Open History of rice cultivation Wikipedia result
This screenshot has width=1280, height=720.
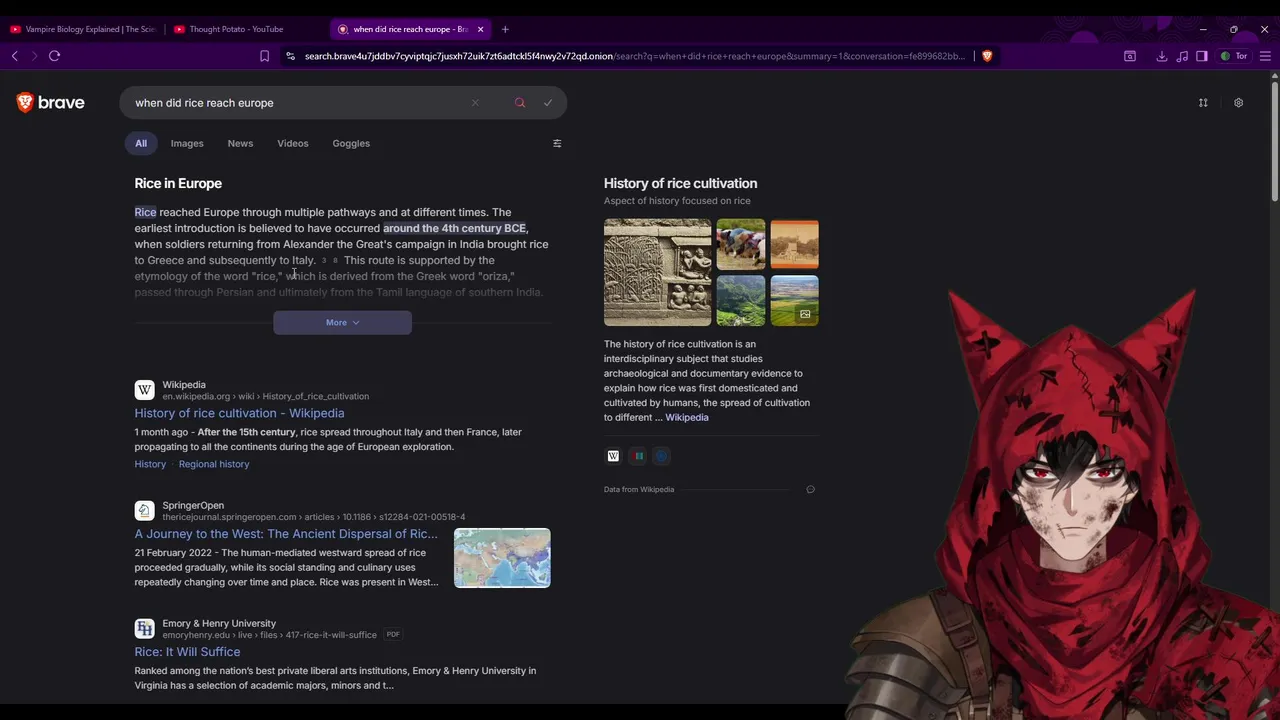240,413
